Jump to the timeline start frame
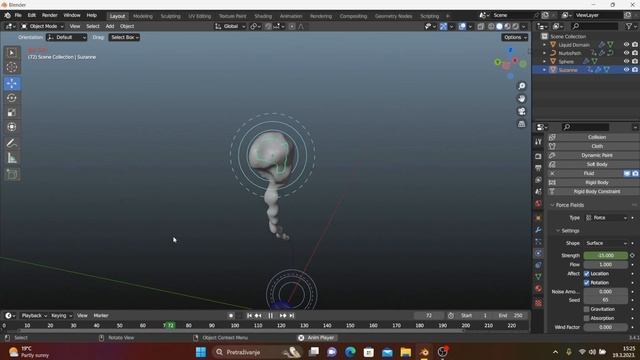The width and height of the screenshot is (640, 360). pos(249,316)
